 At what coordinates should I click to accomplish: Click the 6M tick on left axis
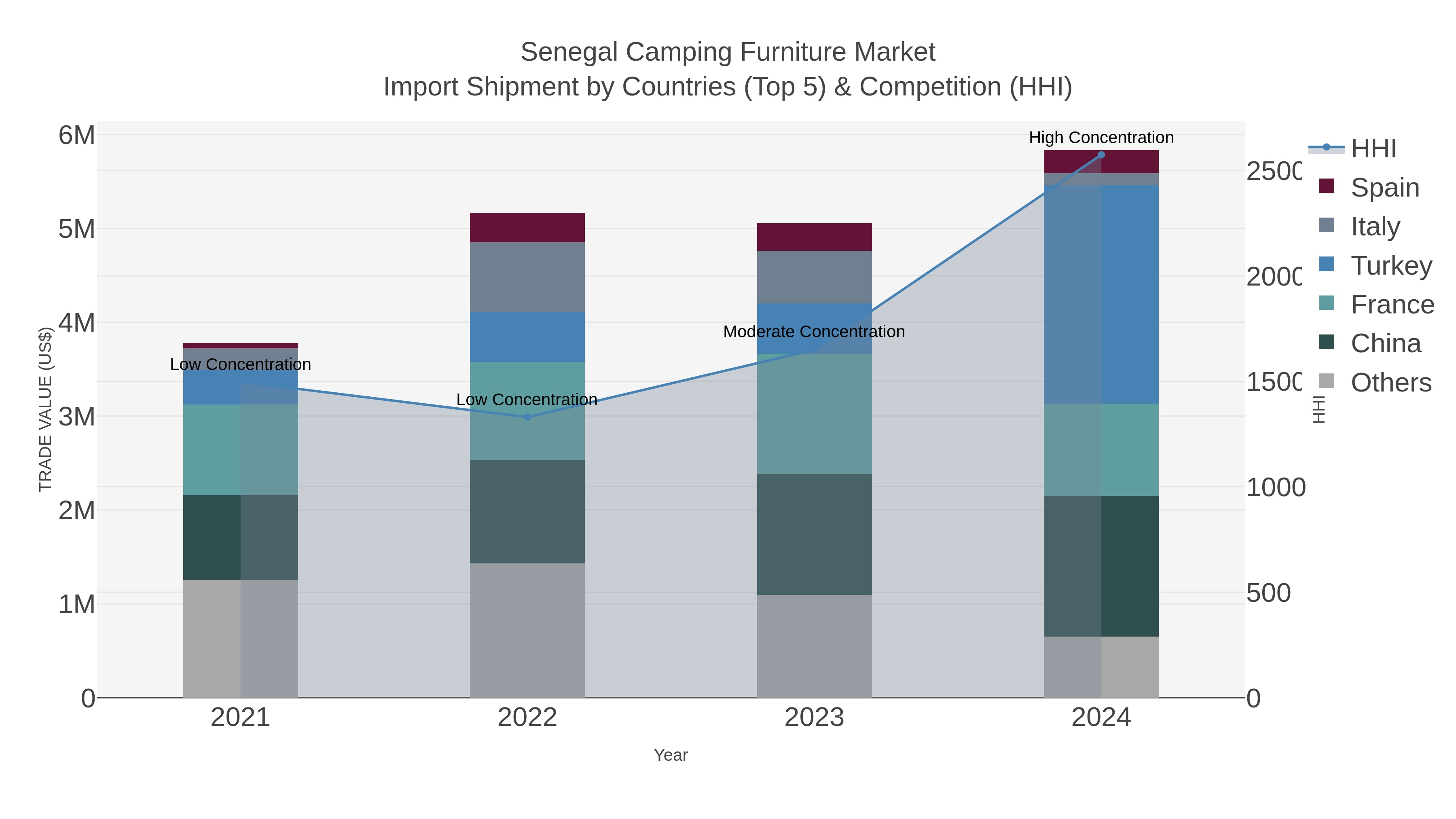[77, 135]
